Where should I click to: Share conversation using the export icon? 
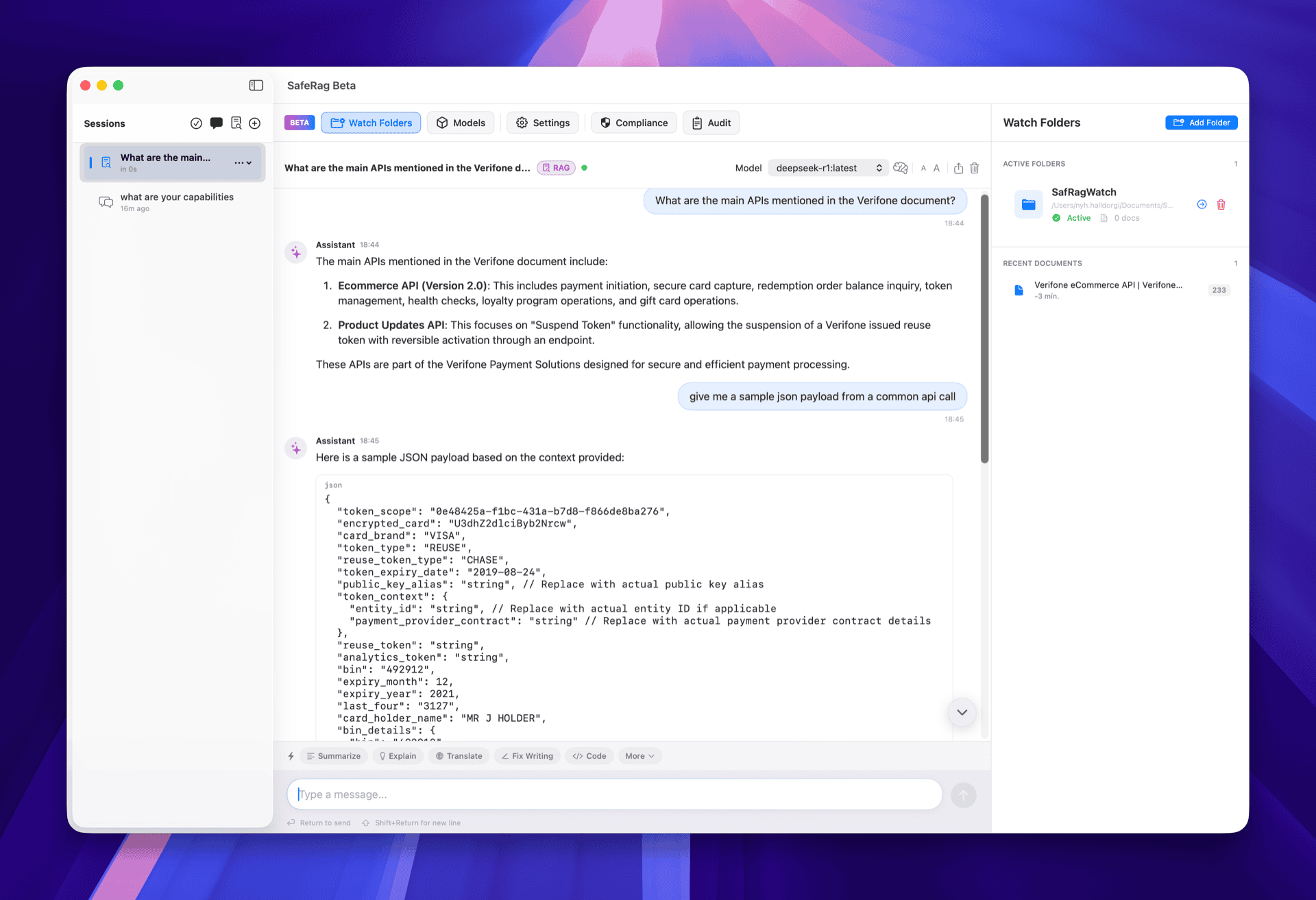(958, 168)
